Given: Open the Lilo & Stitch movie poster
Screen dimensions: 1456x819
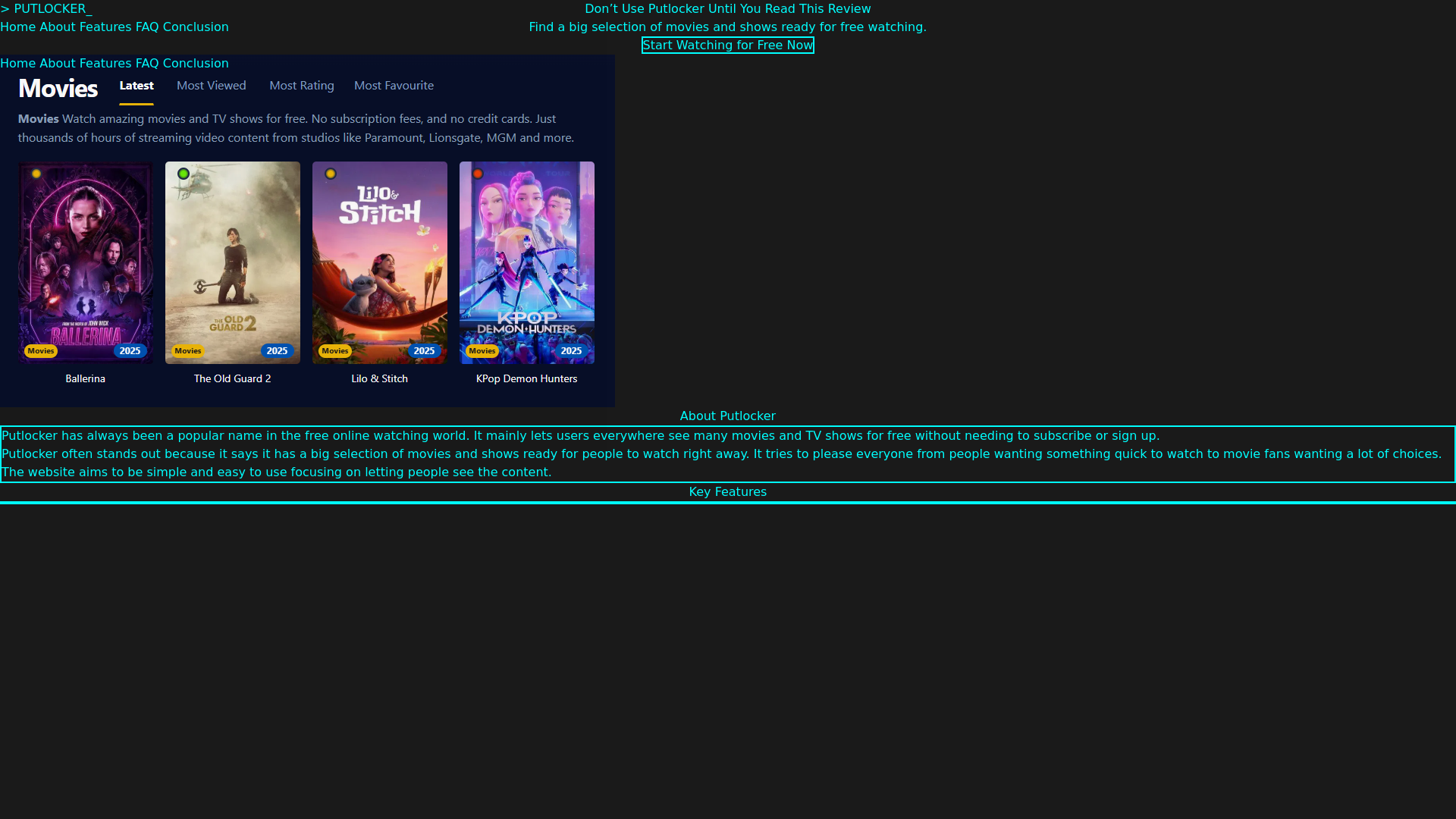Looking at the screenshot, I should [x=380, y=262].
